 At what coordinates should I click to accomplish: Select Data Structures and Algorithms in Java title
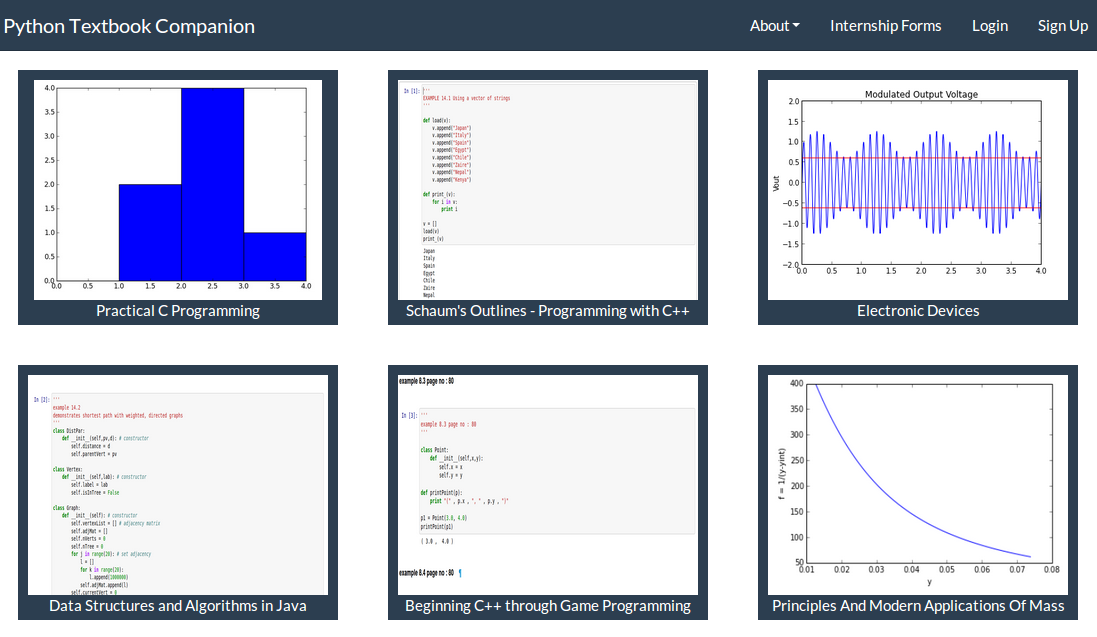click(x=178, y=606)
